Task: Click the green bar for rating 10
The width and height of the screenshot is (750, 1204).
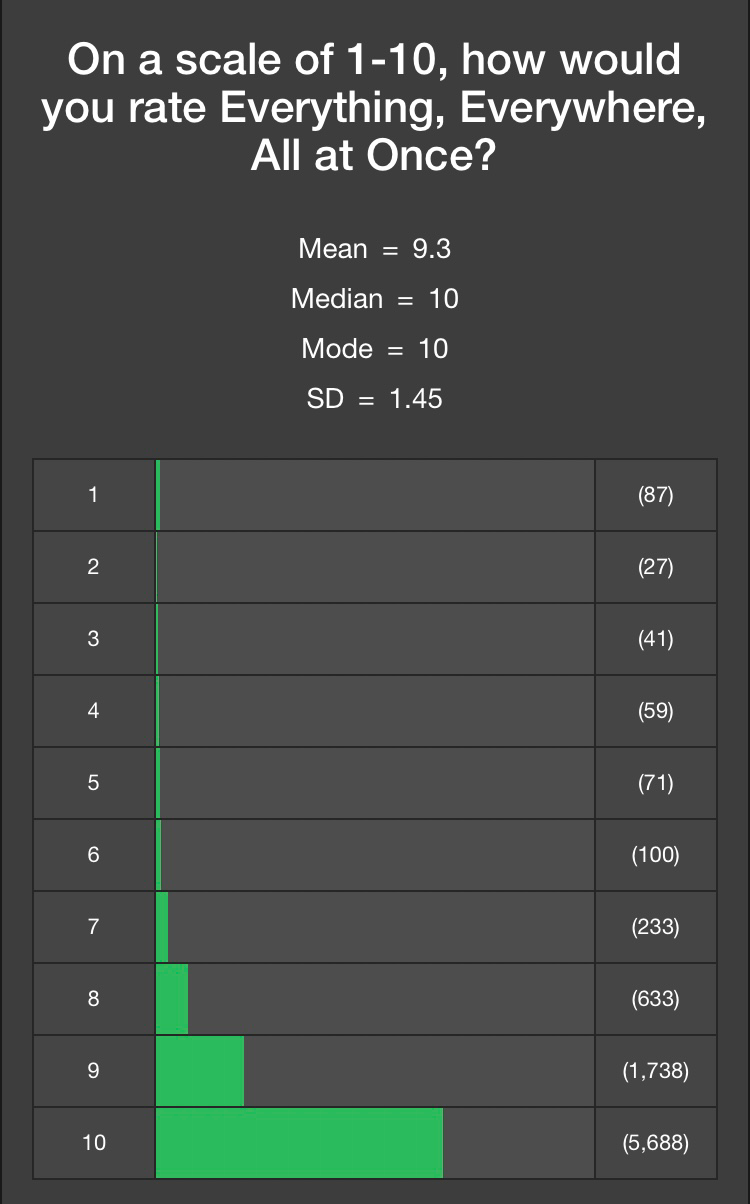Action: [x=299, y=1142]
